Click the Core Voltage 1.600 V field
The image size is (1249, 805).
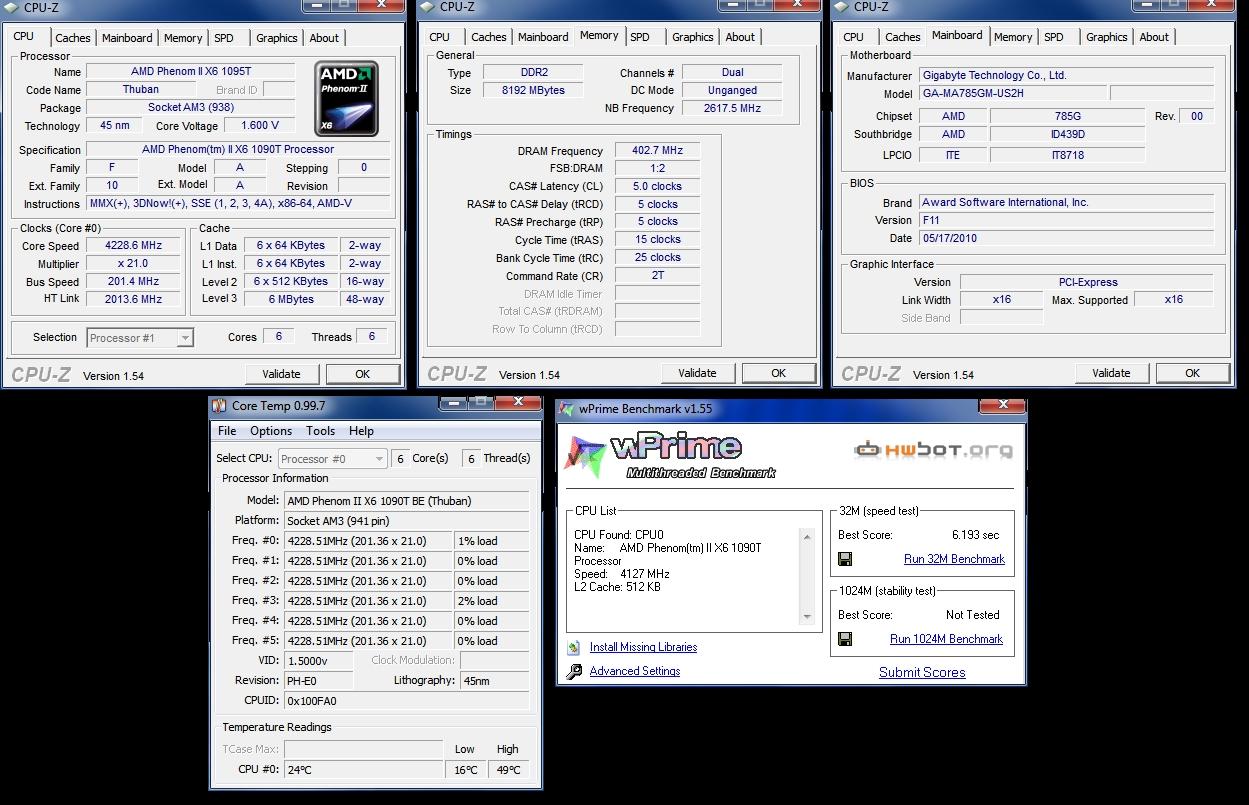point(260,126)
